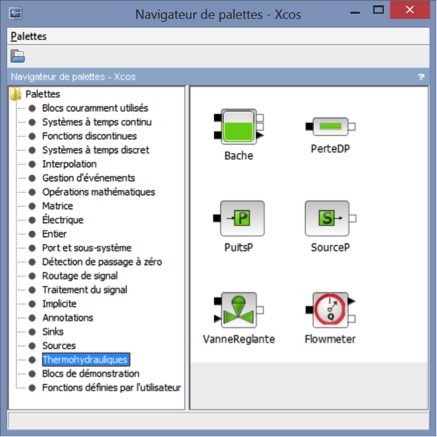This screenshot has height=437, width=437.
Task: Pick the SourceP pressure source block
Action: point(331,218)
